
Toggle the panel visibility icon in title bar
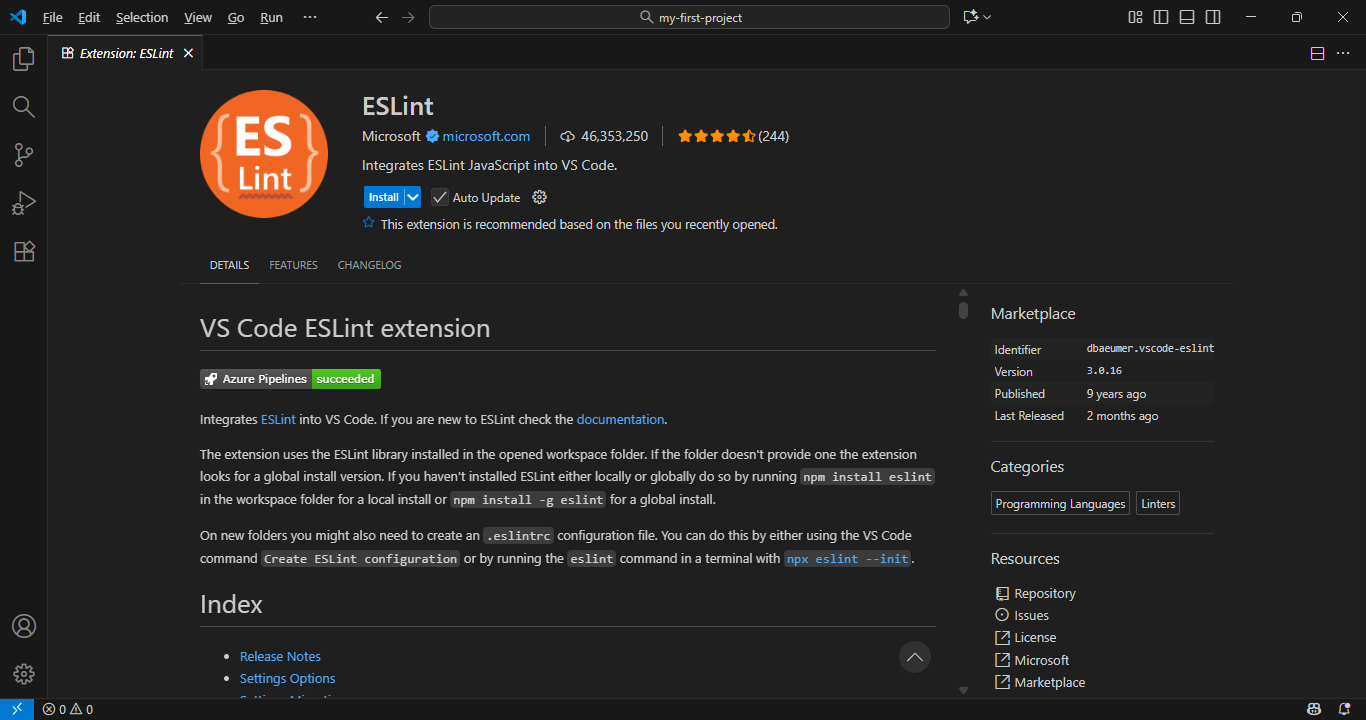click(x=1186, y=17)
